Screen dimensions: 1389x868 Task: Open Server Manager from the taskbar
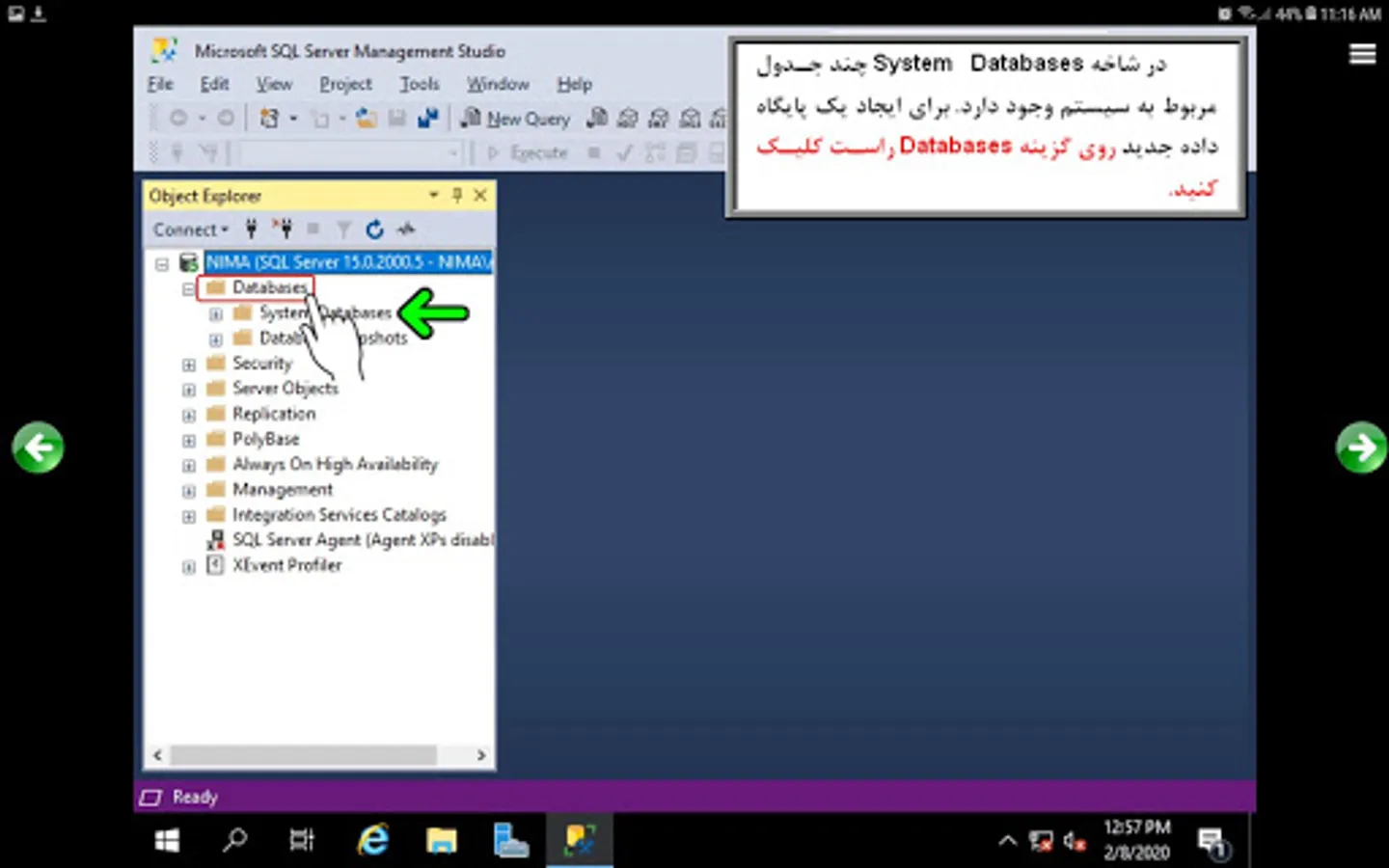[510, 841]
